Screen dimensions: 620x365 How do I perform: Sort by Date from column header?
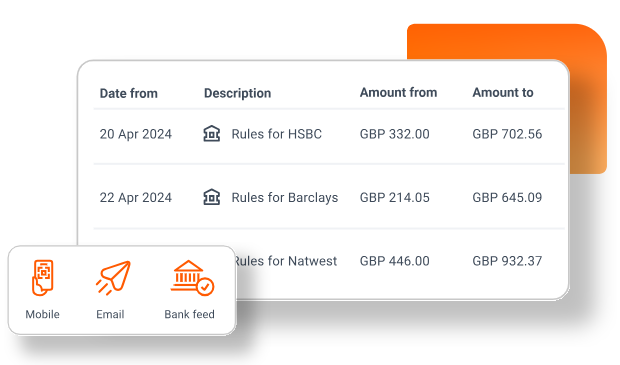click(x=129, y=93)
